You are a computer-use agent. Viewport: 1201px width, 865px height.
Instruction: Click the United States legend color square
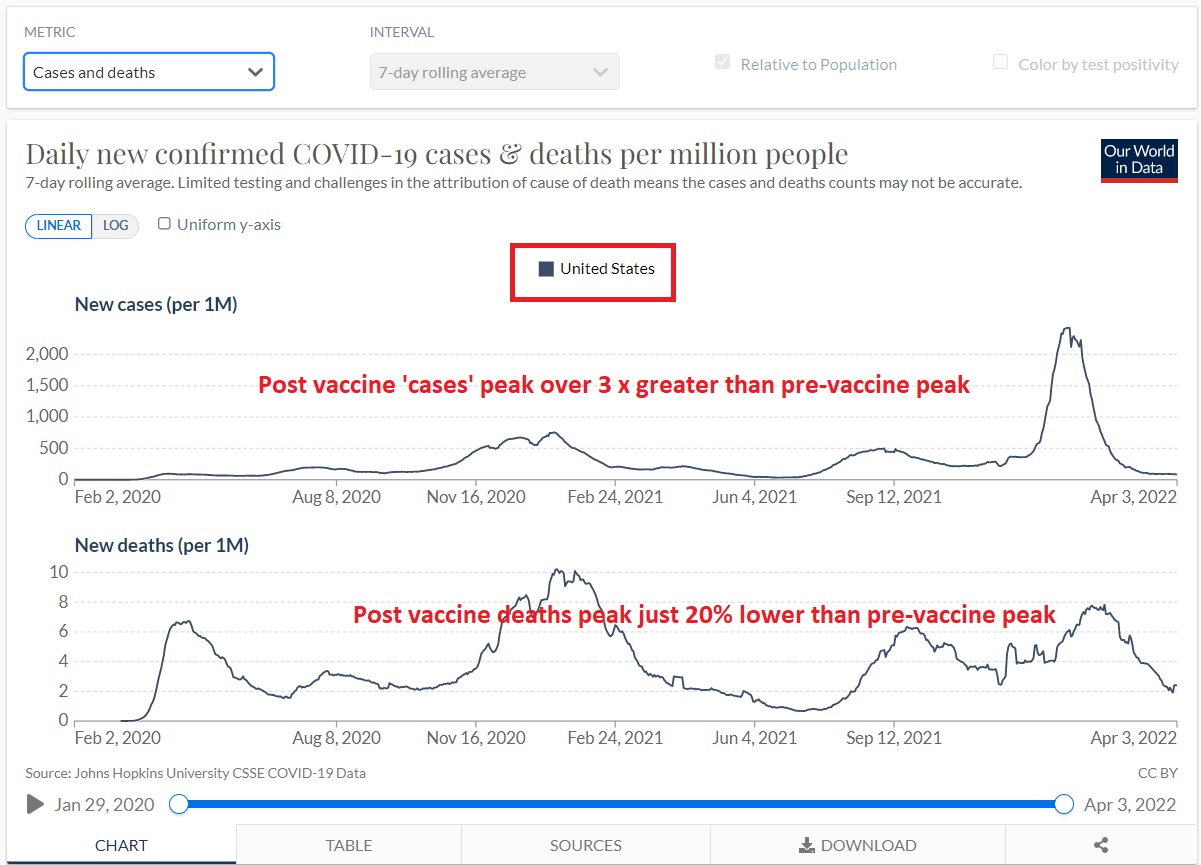point(546,269)
